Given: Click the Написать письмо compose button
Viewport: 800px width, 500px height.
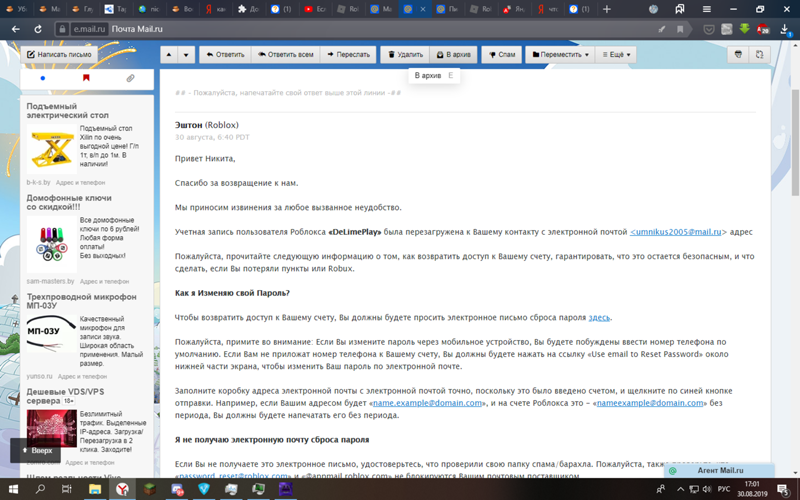Looking at the screenshot, I should tap(59, 55).
